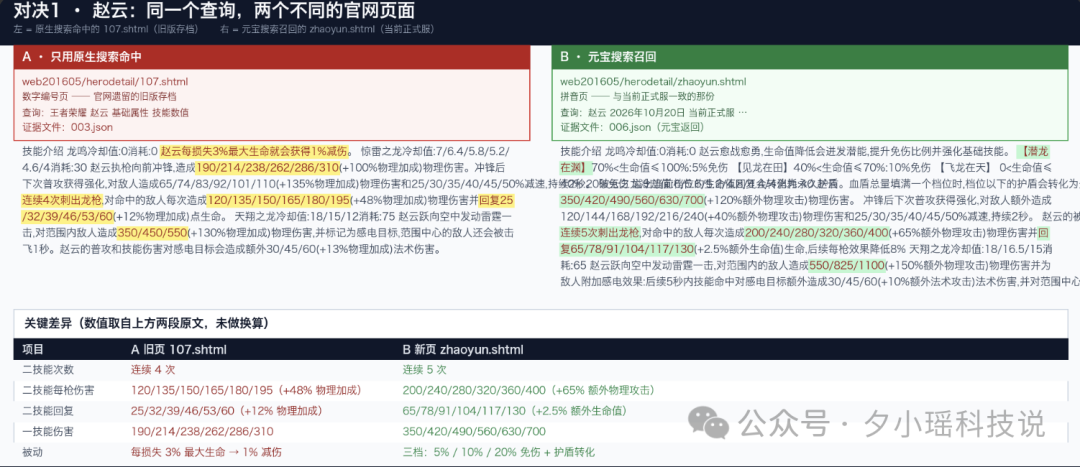Click the row label '一技能伤害'
The width and height of the screenshot is (1080, 467).
pos(48,432)
